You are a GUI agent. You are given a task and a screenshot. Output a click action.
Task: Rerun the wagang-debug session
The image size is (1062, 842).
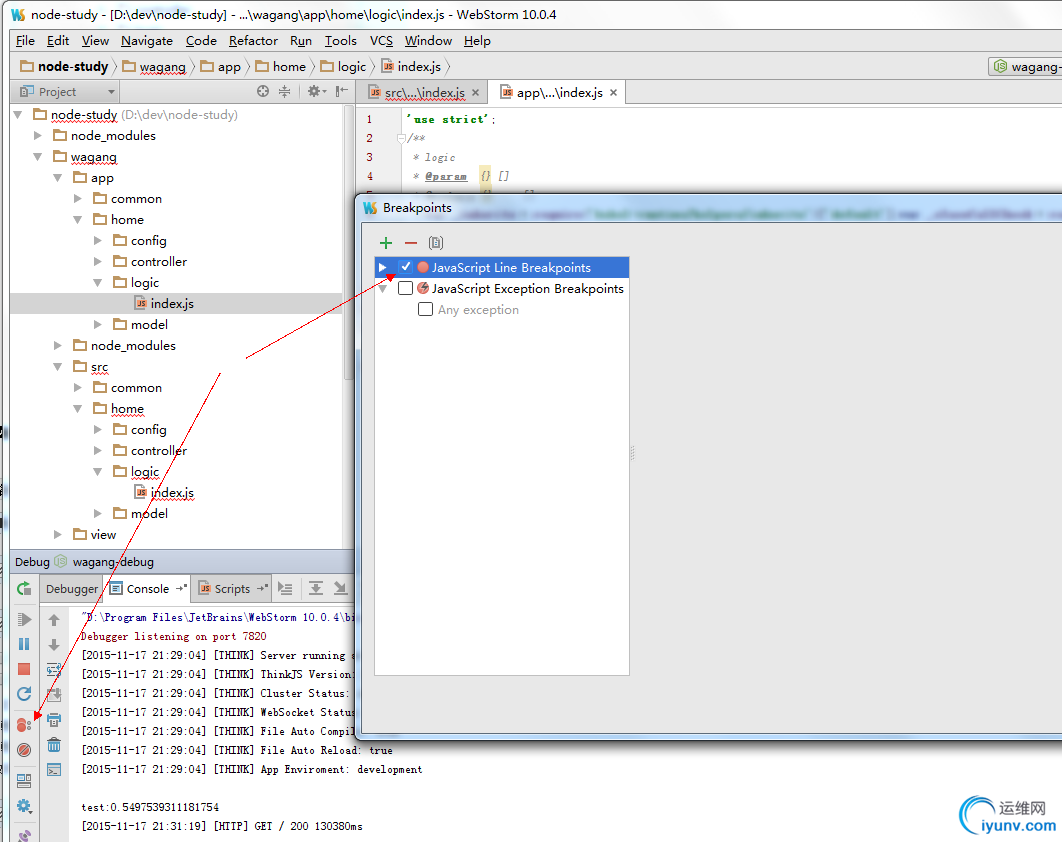[24, 589]
